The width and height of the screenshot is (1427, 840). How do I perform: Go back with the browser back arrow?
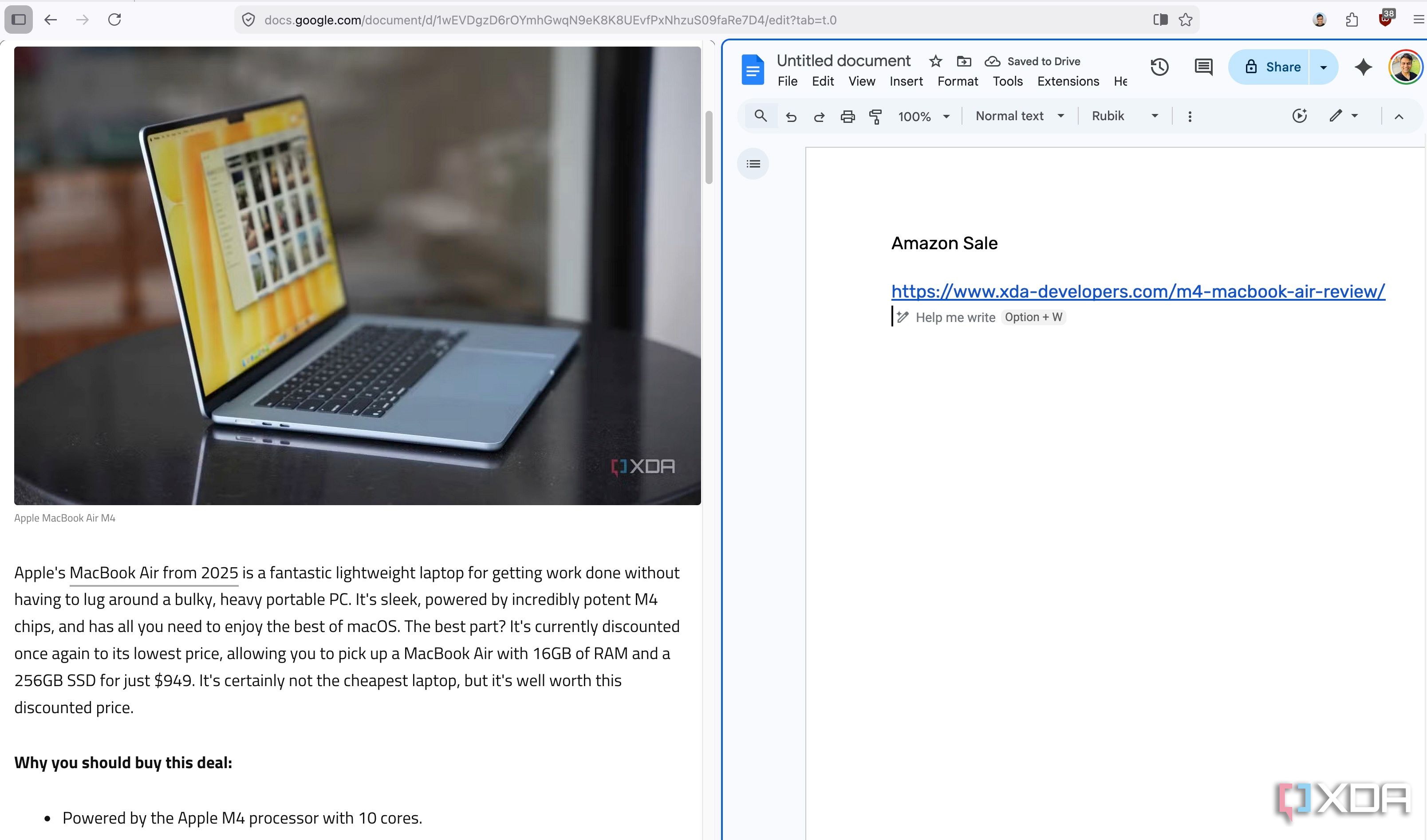tap(51, 20)
